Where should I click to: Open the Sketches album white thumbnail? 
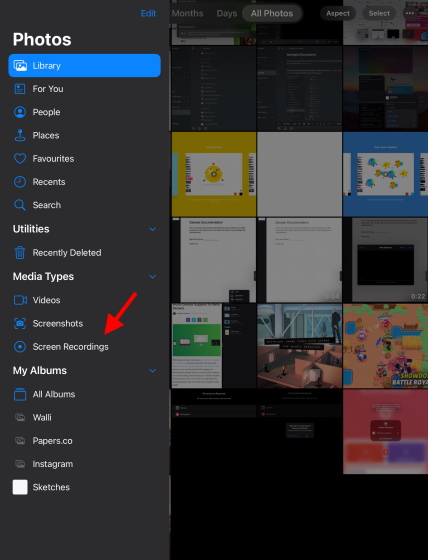[20, 487]
